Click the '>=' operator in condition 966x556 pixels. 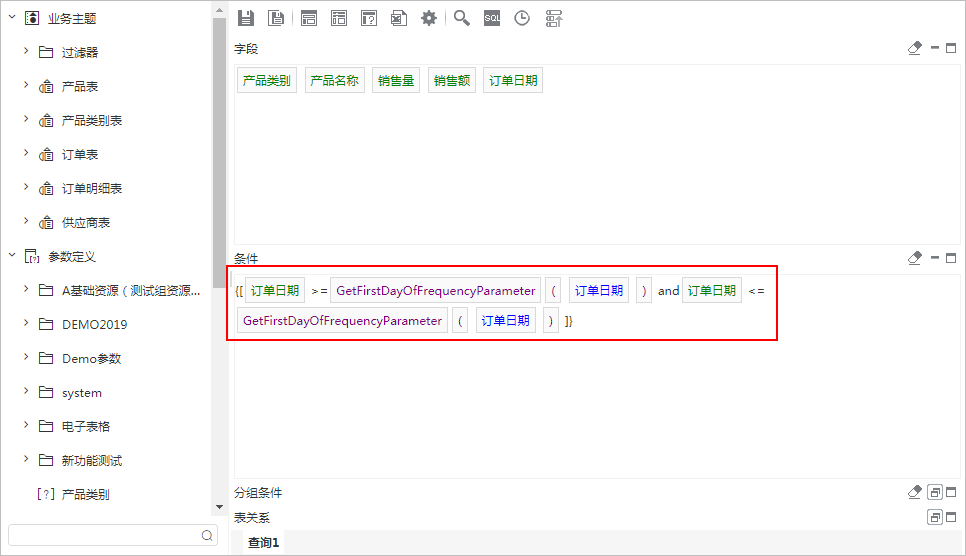(319, 291)
